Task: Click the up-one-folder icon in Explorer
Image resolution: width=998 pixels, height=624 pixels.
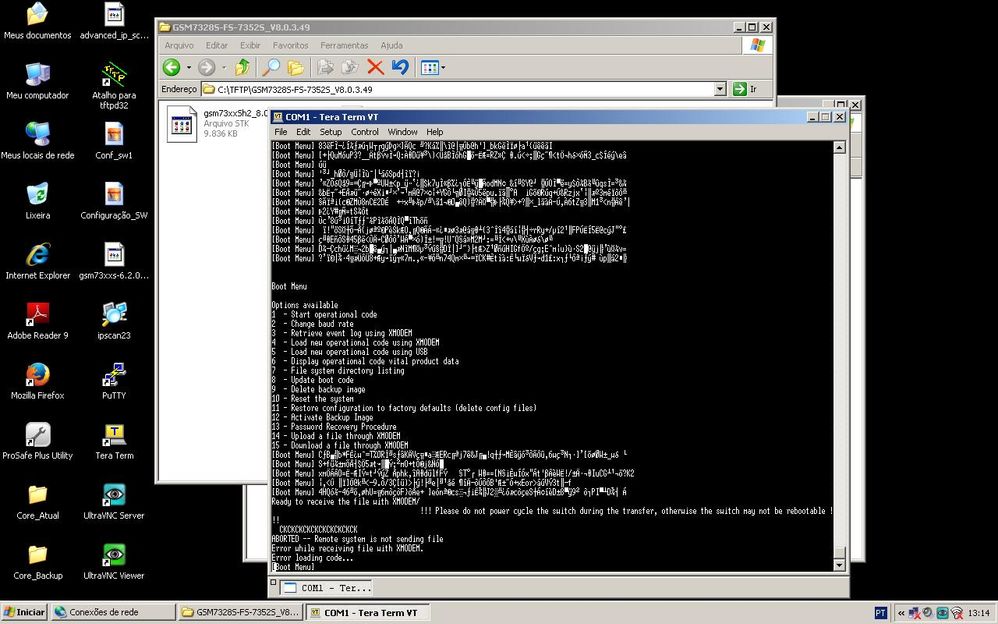Action: tap(242, 67)
